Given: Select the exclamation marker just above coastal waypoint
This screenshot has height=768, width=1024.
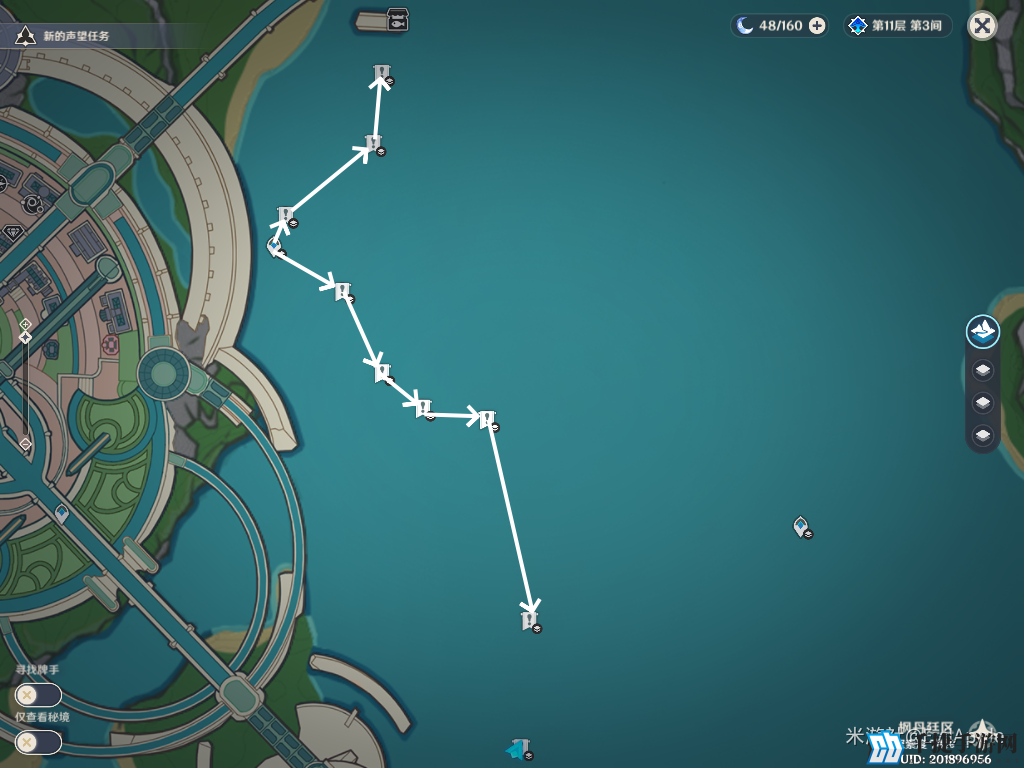Looking at the screenshot, I should [285, 216].
